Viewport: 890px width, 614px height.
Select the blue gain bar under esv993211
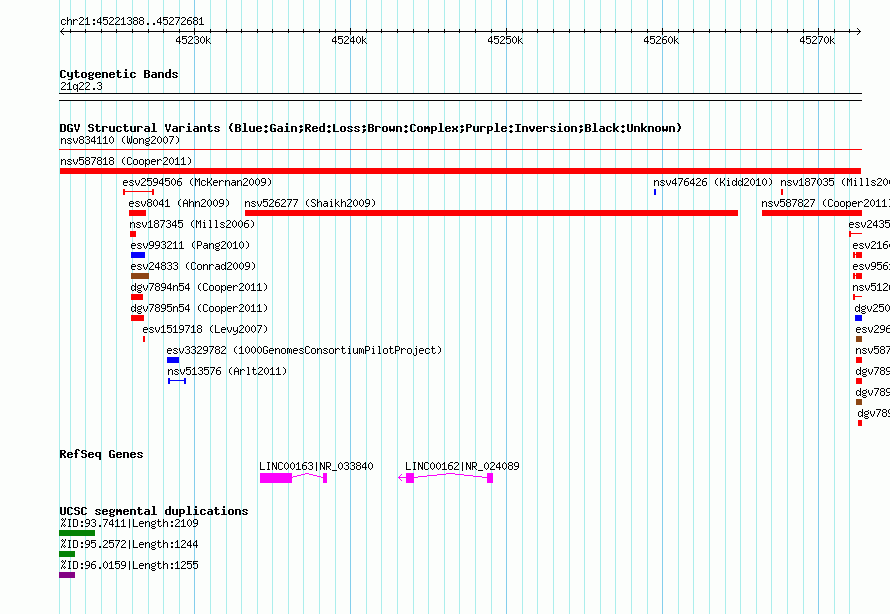(138, 255)
